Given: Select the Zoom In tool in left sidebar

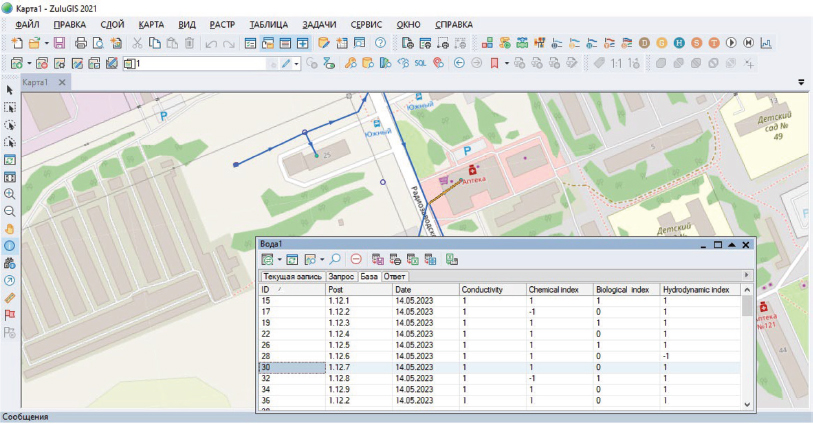Looking at the screenshot, I should tap(10, 193).
